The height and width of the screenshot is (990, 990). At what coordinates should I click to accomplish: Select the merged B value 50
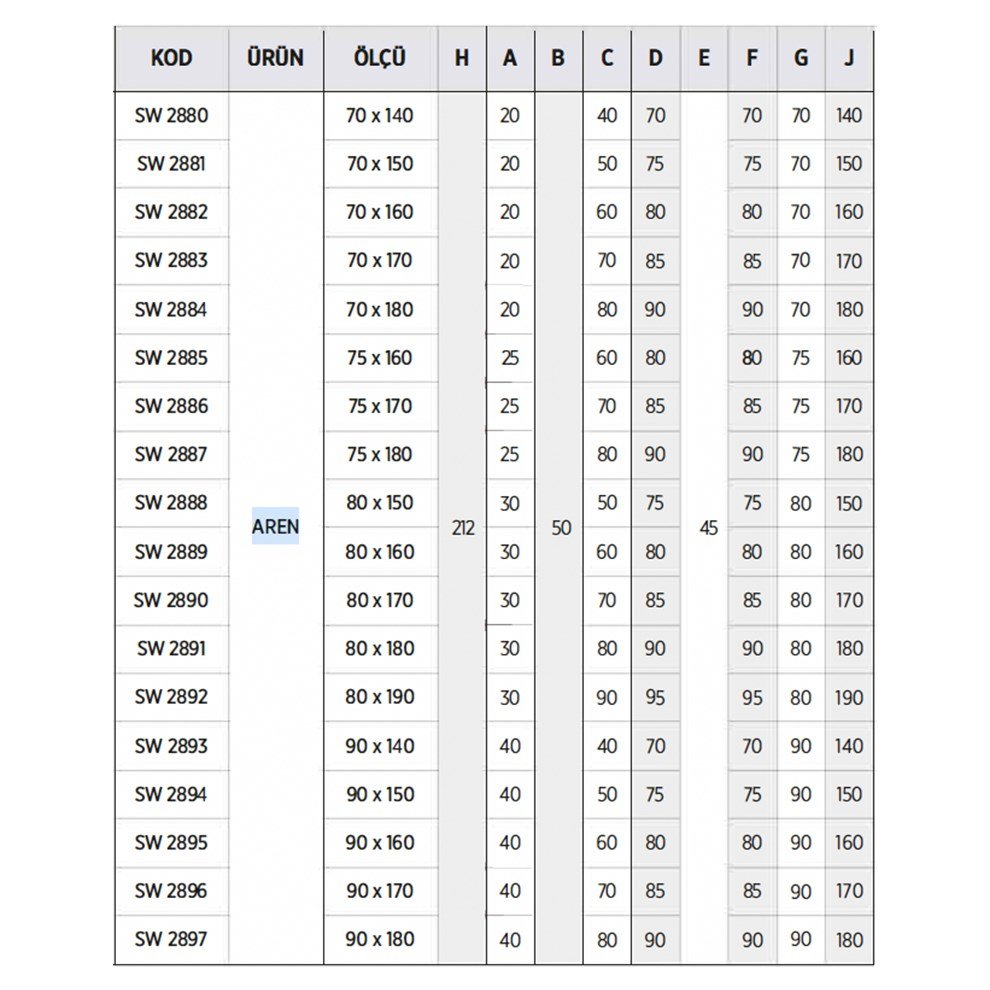[x=560, y=528]
